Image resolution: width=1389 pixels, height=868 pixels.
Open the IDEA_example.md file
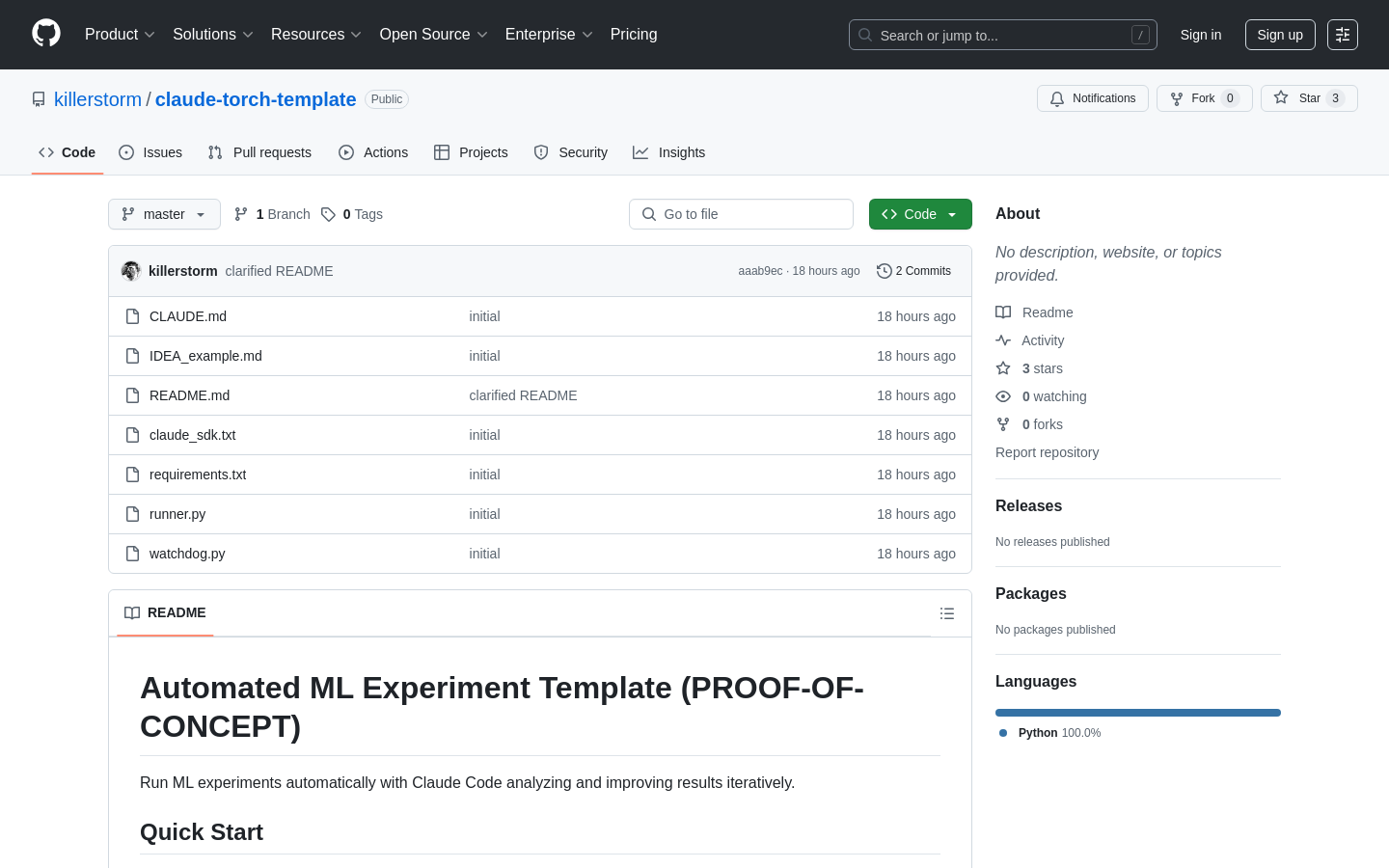click(x=205, y=356)
